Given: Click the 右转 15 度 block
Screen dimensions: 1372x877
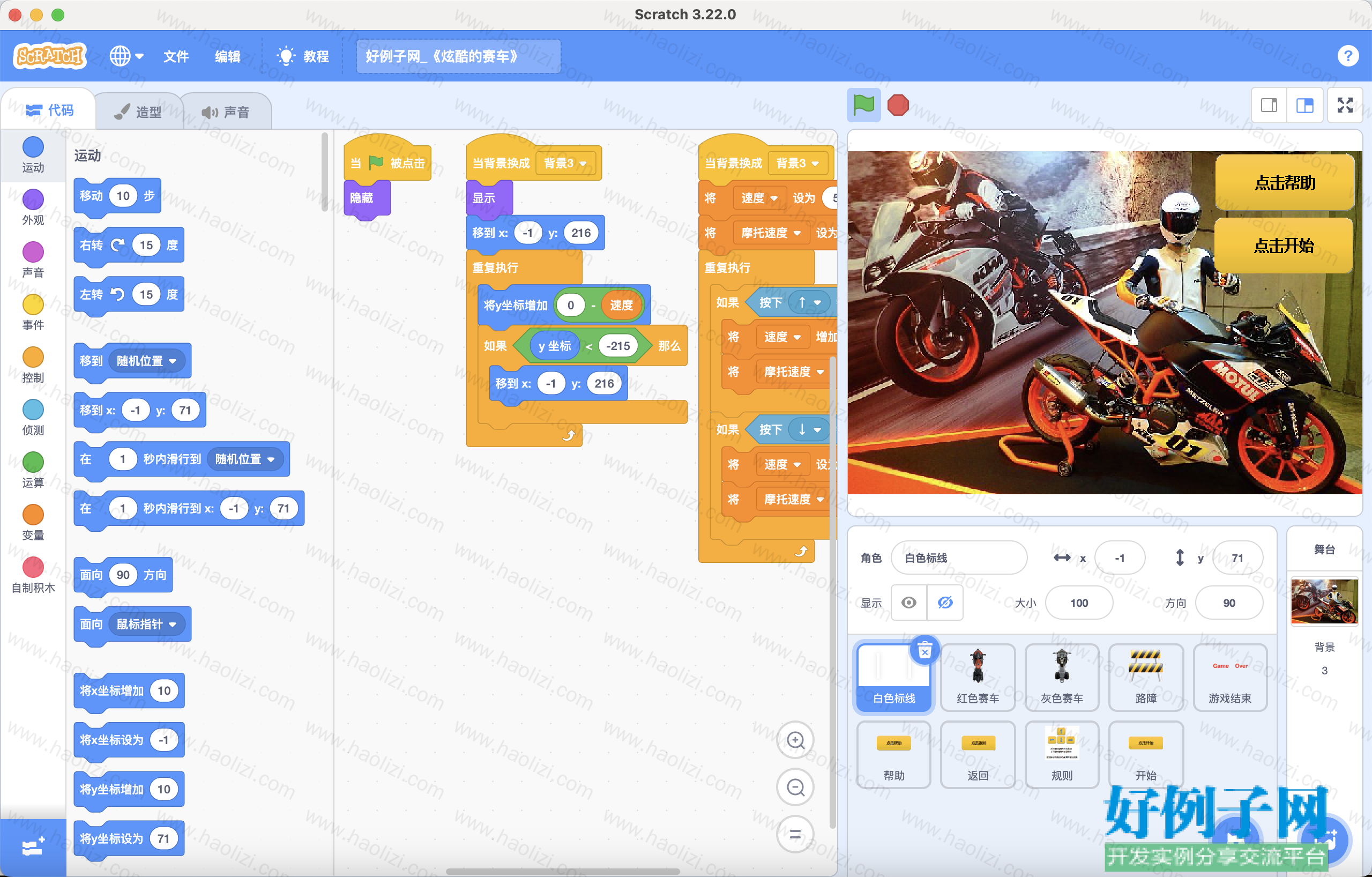Looking at the screenshot, I should 129,246.
